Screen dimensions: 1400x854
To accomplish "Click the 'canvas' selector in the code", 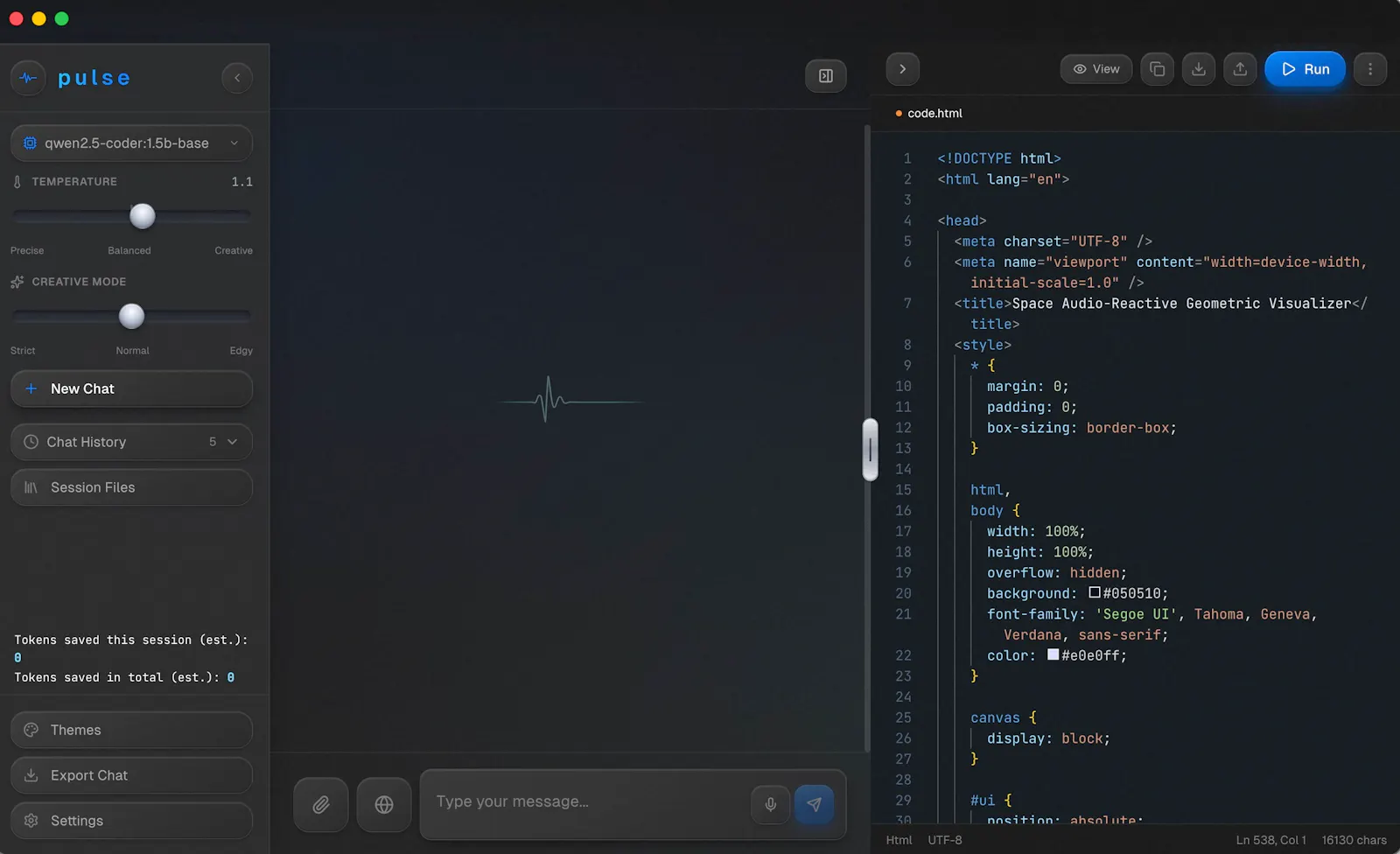I will pyautogui.click(x=995, y=717).
